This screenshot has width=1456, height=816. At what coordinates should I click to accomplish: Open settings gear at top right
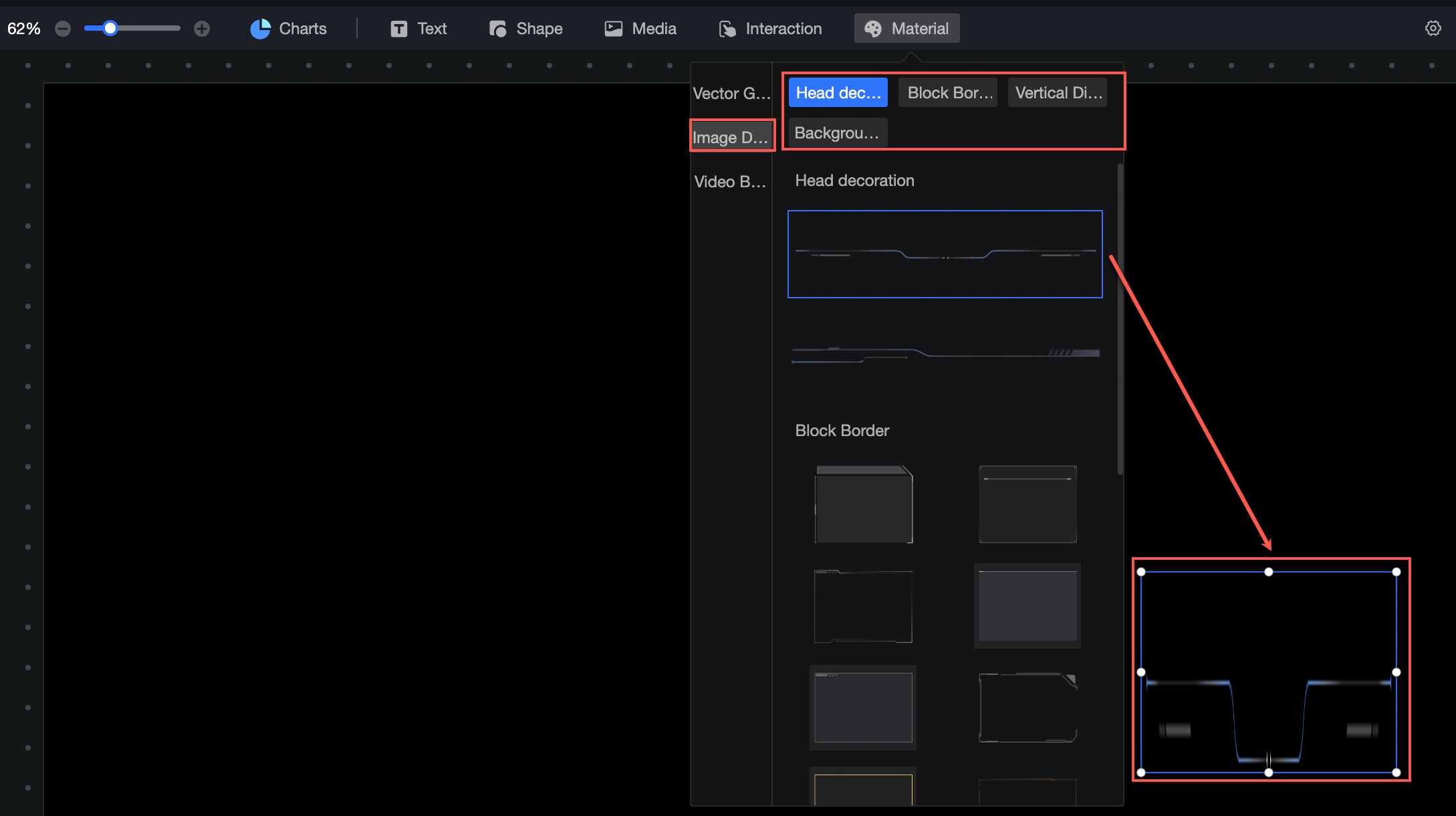[1433, 28]
